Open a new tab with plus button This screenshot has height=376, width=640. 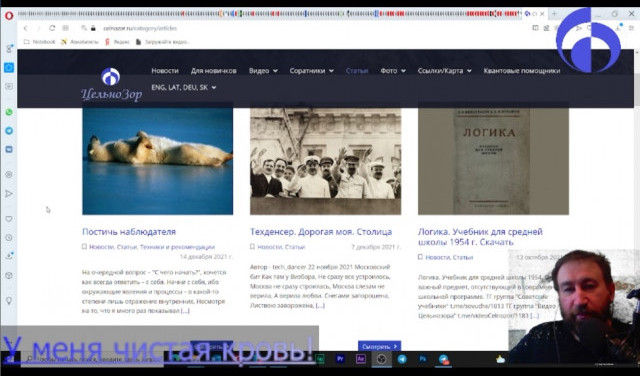(x=554, y=14)
